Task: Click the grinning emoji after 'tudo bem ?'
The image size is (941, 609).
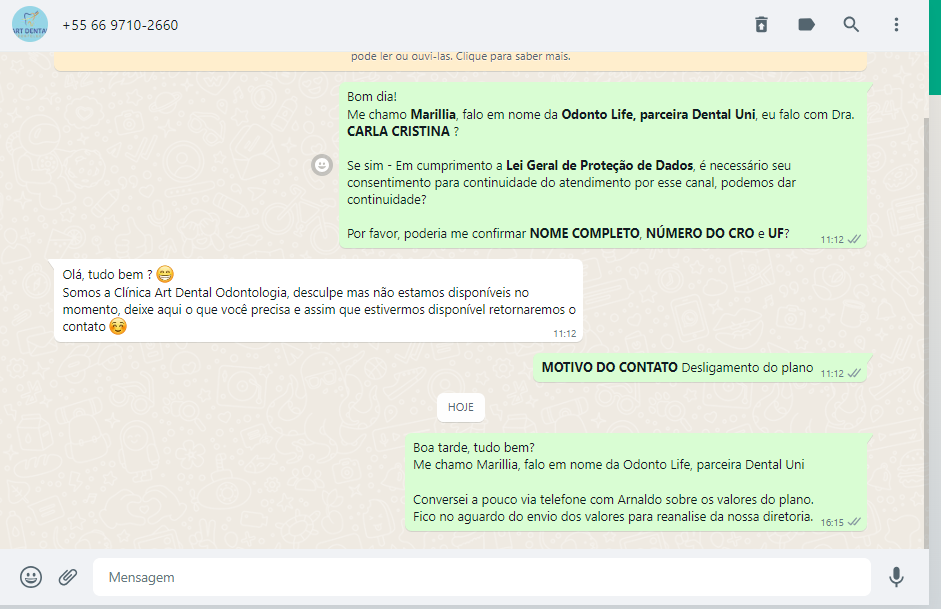Action: click(165, 274)
